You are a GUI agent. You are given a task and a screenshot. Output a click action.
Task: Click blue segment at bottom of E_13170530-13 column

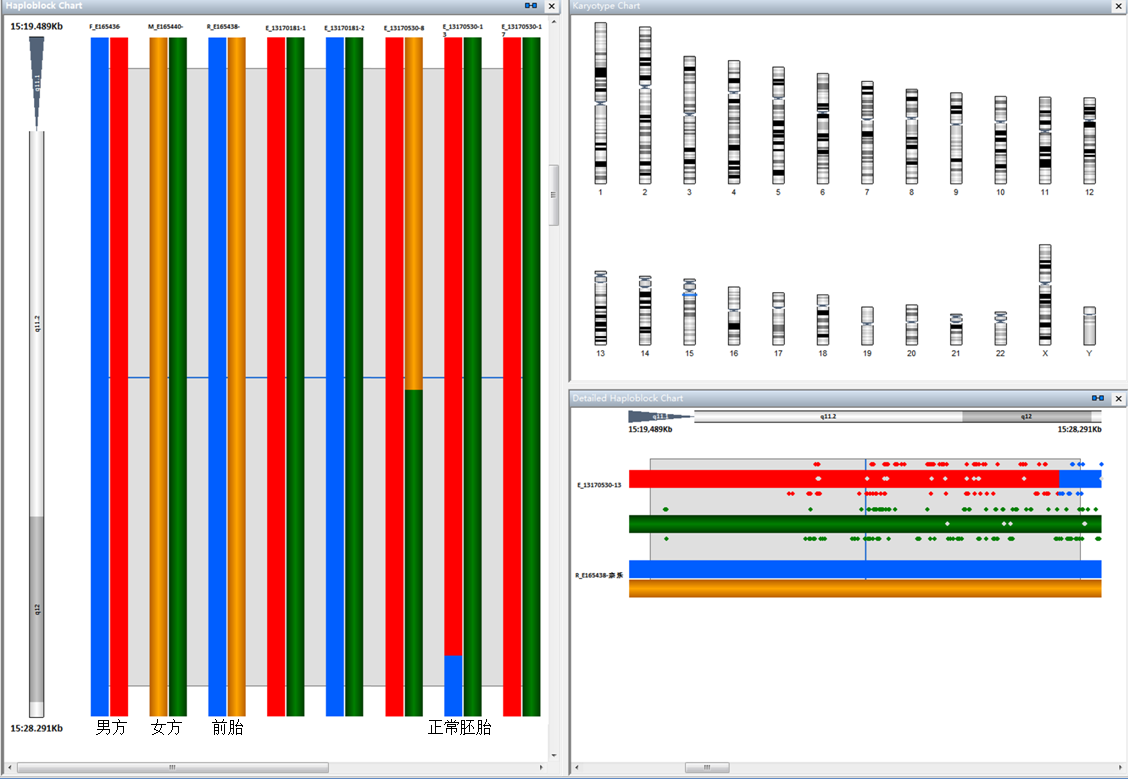coord(453,685)
